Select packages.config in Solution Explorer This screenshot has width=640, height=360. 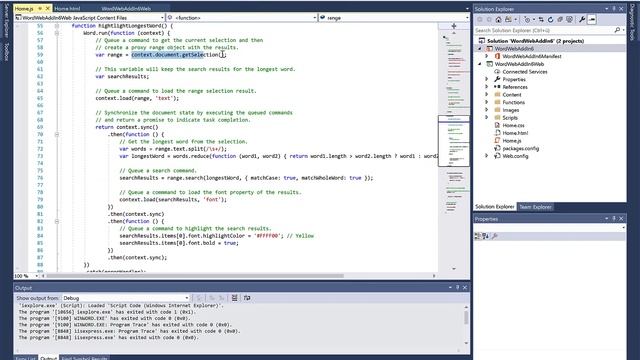click(520, 148)
